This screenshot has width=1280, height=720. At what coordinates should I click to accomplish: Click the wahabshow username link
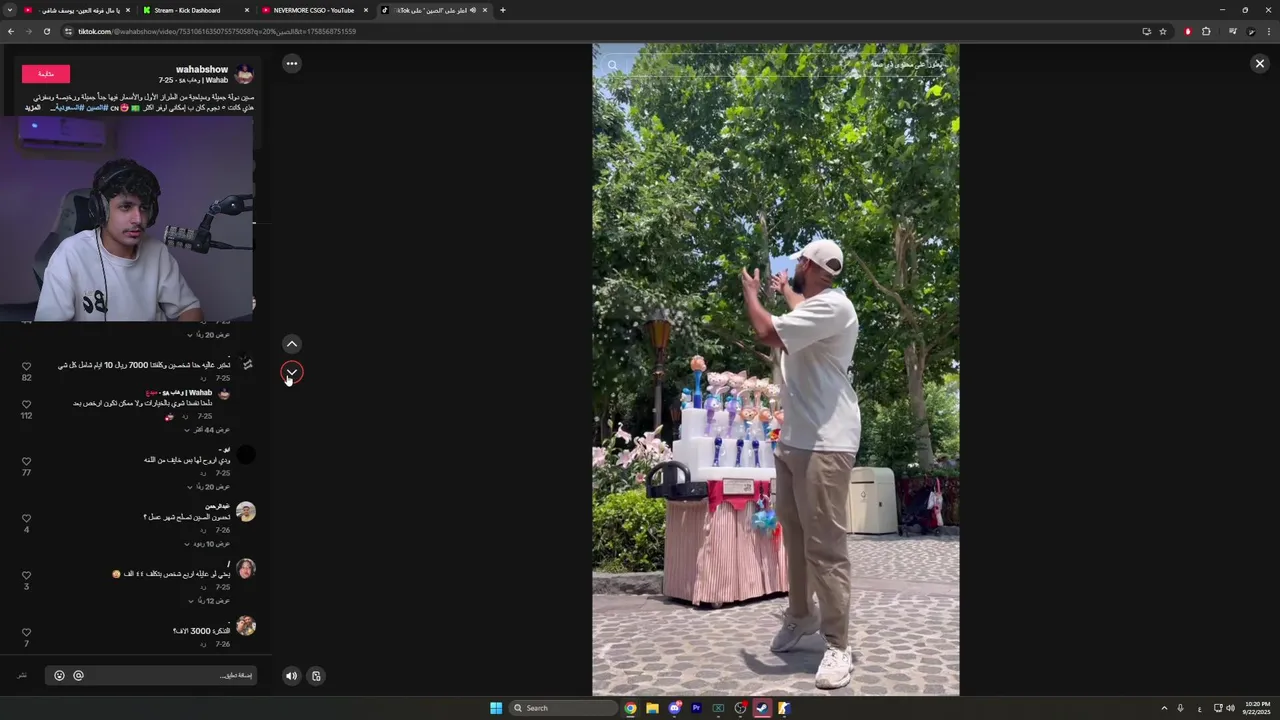click(x=202, y=69)
